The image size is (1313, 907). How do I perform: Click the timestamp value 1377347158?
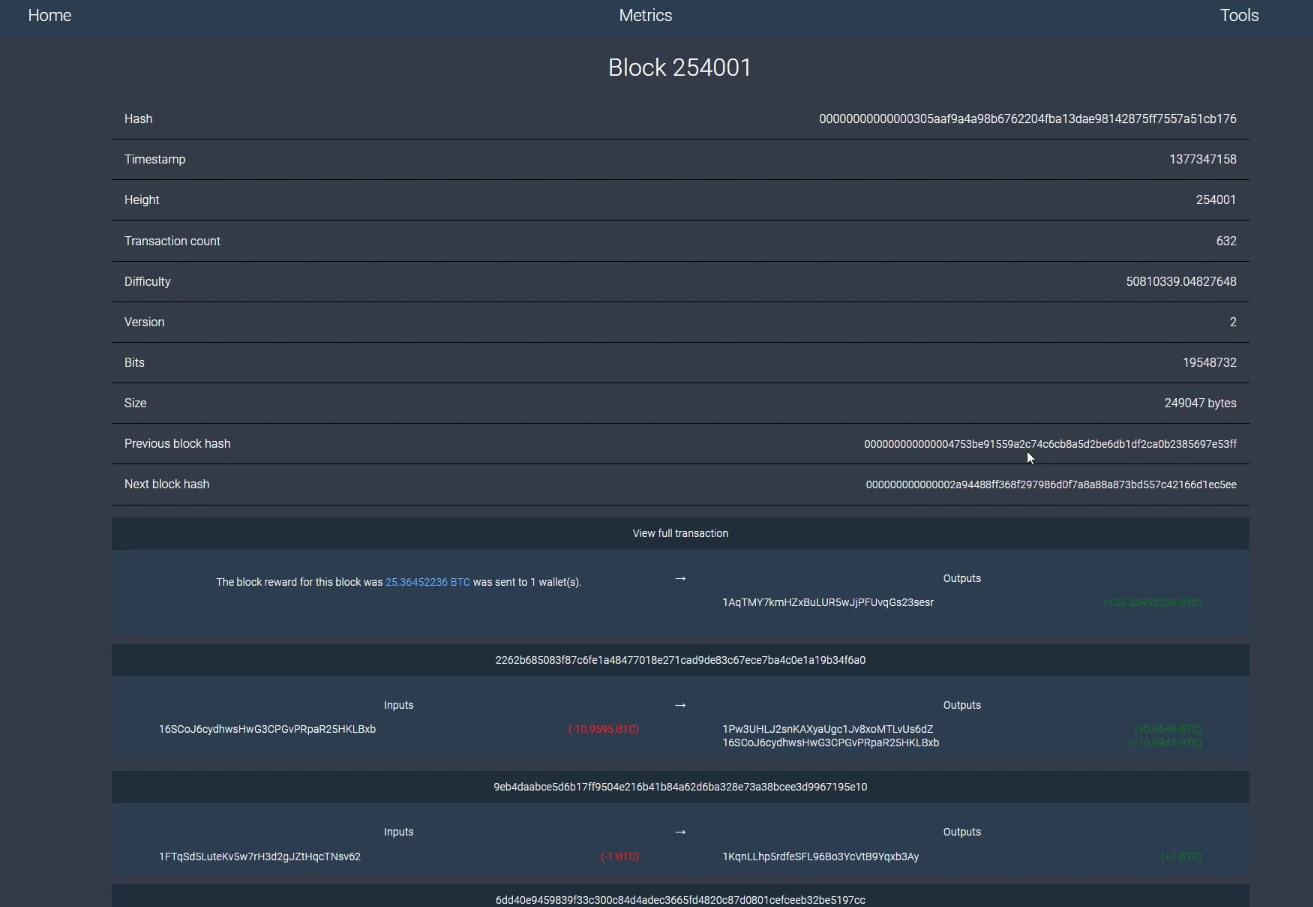click(1202, 159)
